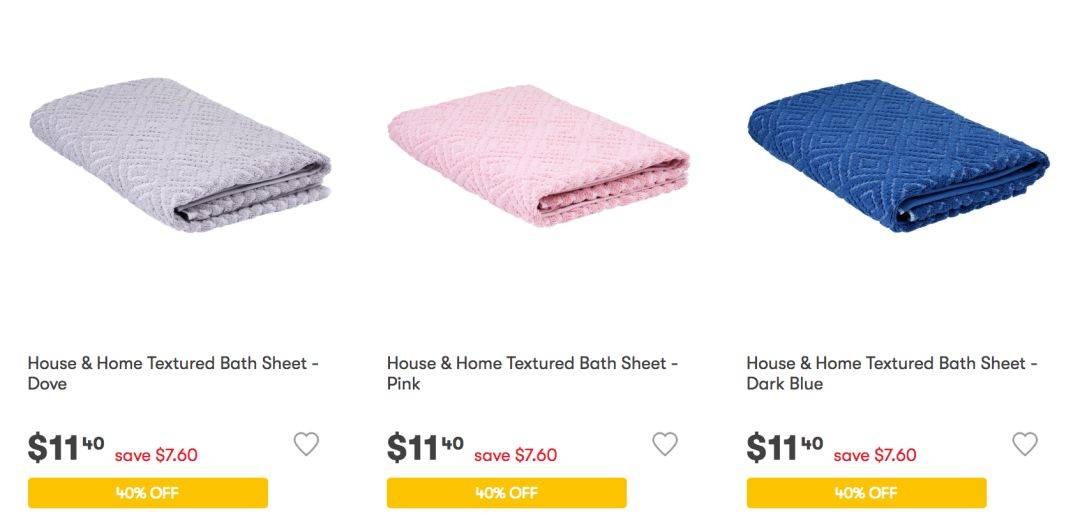The height and width of the screenshot is (530, 1080).
Task: Select the $11.40 price of the Dove sheet
Action: click(66, 447)
